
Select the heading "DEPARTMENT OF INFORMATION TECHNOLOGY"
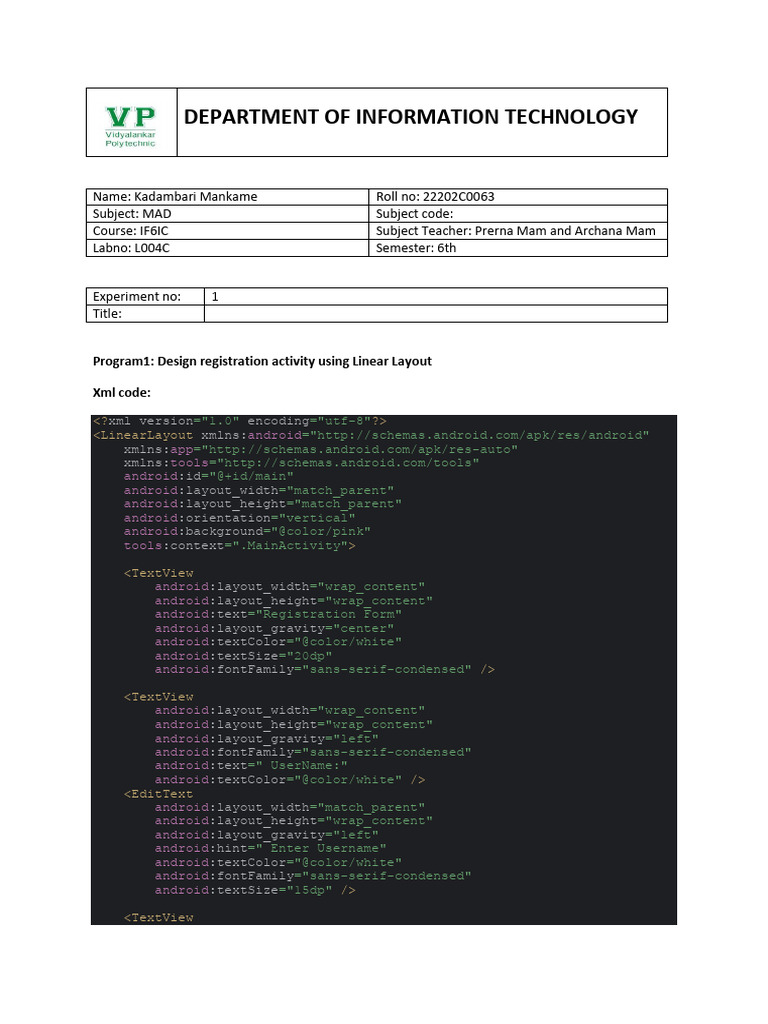click(x=411, y=117)
